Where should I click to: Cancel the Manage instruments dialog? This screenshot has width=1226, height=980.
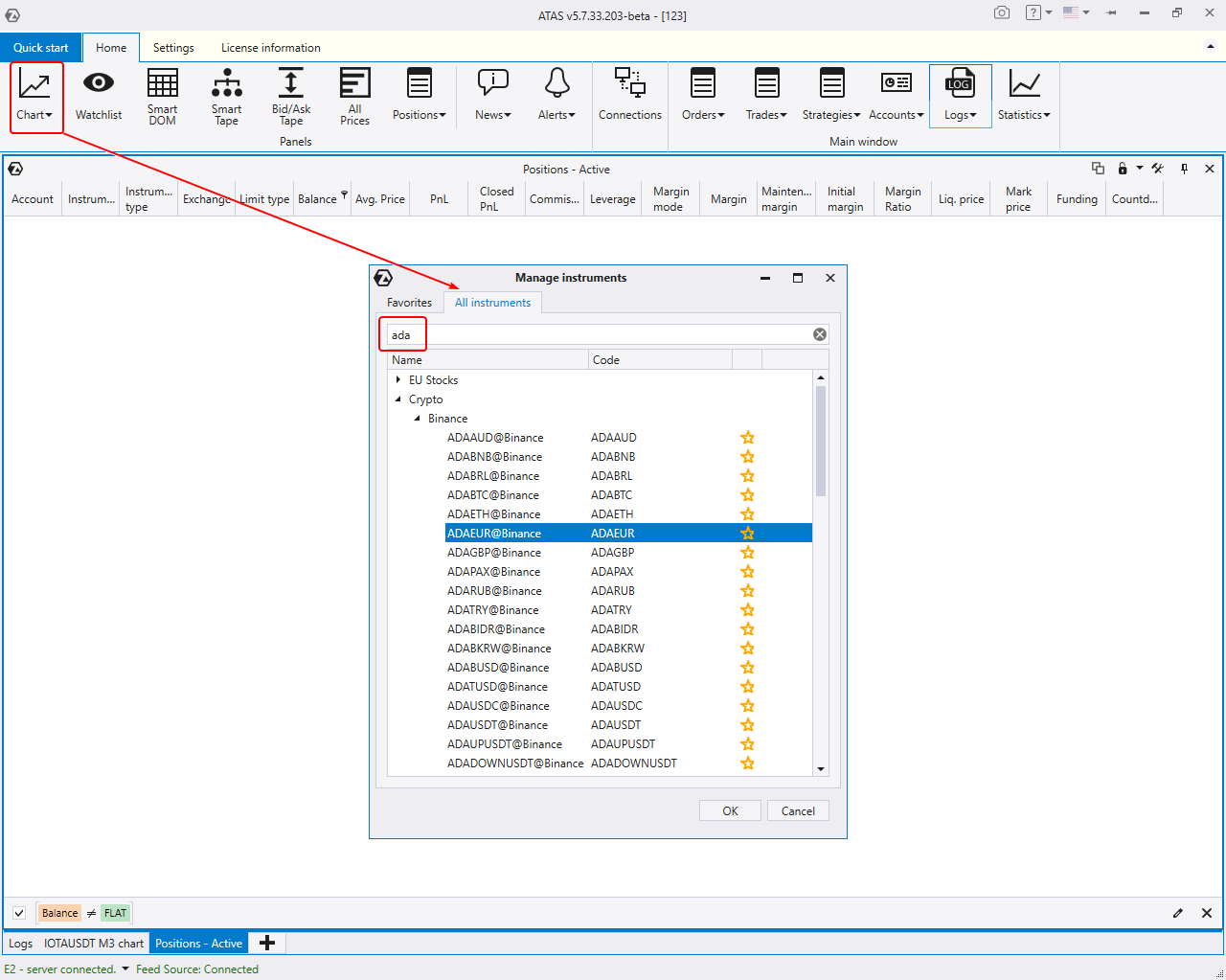pyautogui.click(x=798, y=810)
